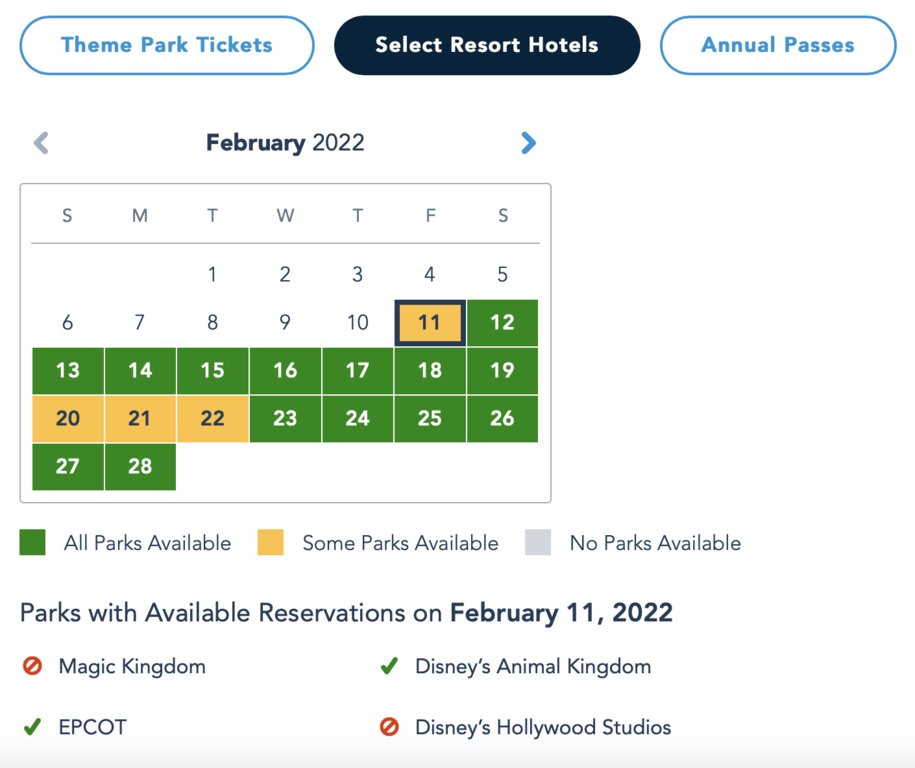Choose February 16 green date
Image resolution: width=915 pixels, height=768 pixels.
click(x=285, y=371)
